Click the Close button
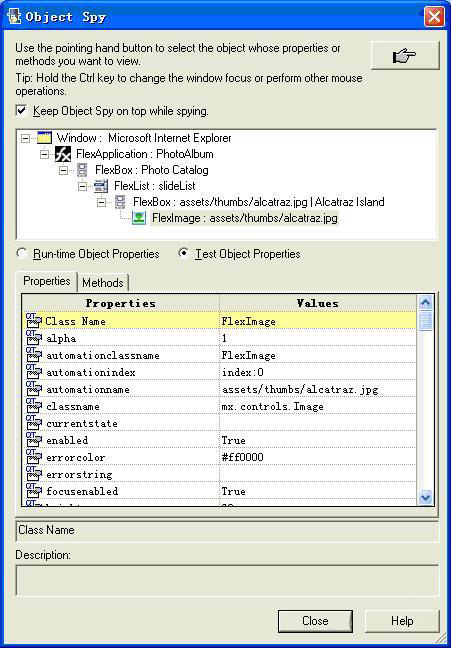This screenshot has width=451, height=648. point(315,621)
